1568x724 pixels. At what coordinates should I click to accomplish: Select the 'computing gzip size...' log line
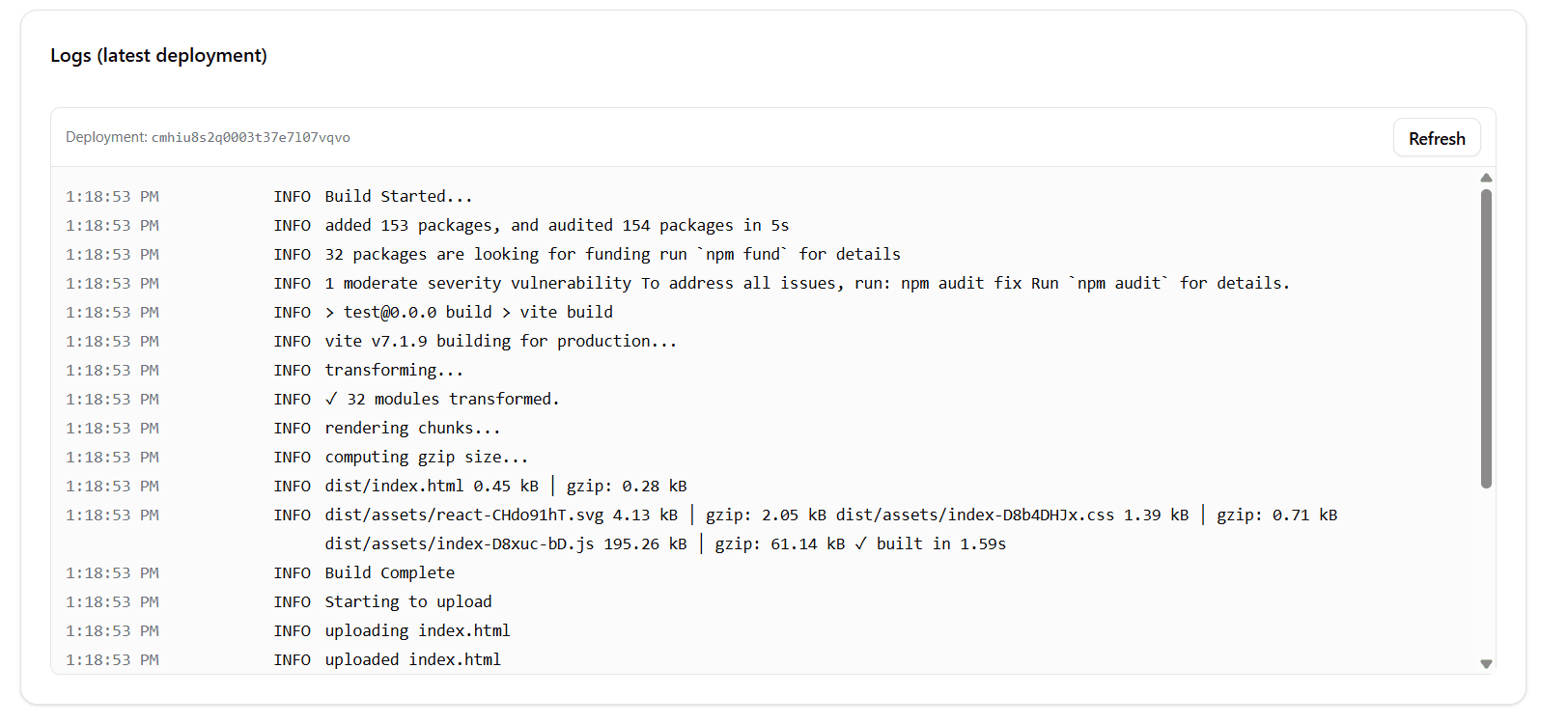click(x=425, y=457)
